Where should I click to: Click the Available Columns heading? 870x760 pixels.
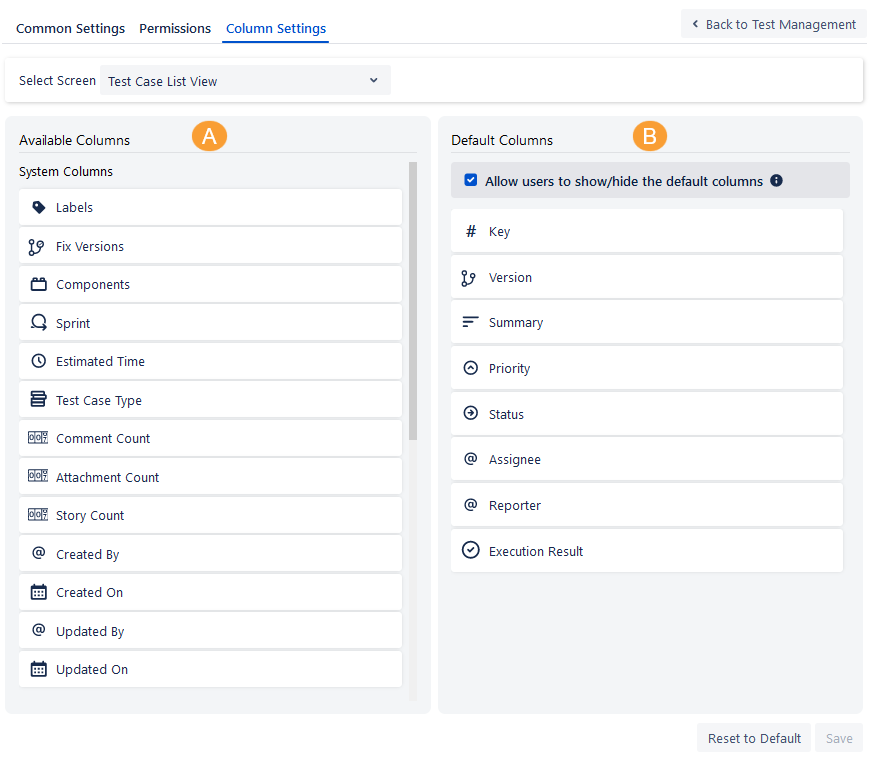coord(74,140)
